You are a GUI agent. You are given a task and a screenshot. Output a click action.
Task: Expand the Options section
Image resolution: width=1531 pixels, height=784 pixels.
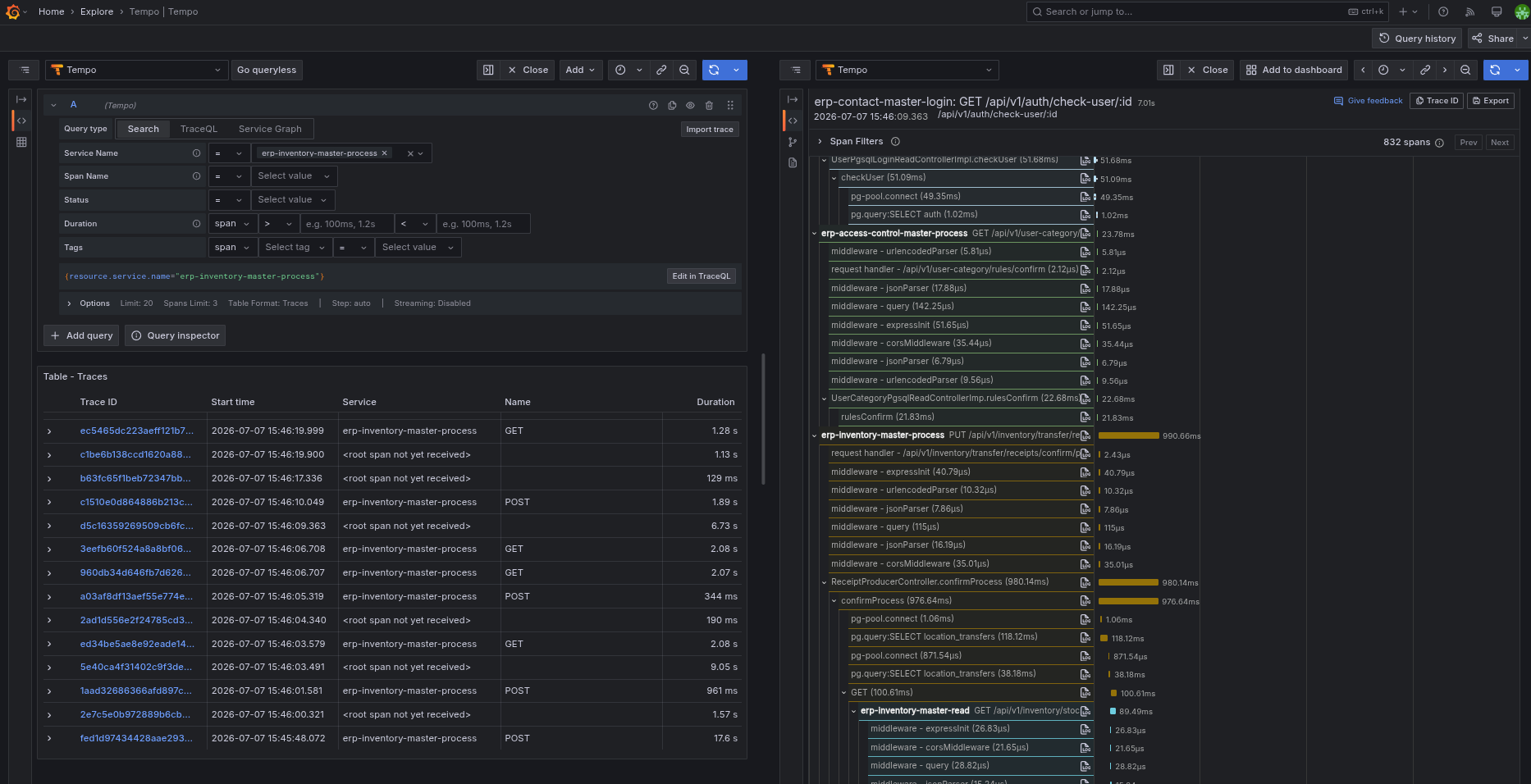[69, 303]
